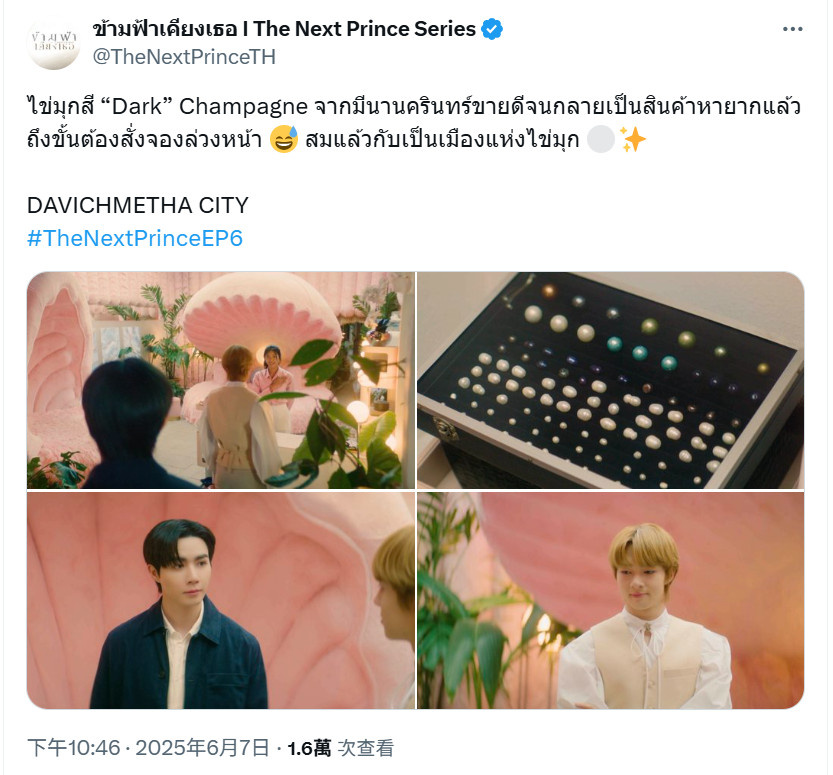Open the @TheNextPrinceTH handle link
Screen dimensions: 833x775
(x=184, y=57)
